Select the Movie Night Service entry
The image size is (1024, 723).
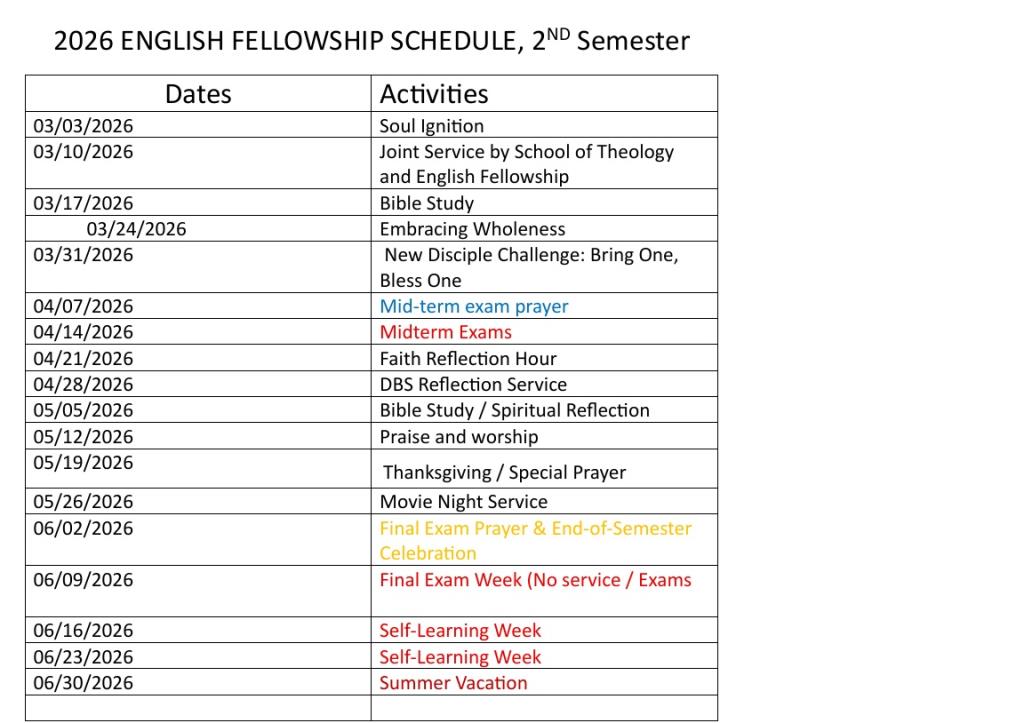click(x=463, y=501)
